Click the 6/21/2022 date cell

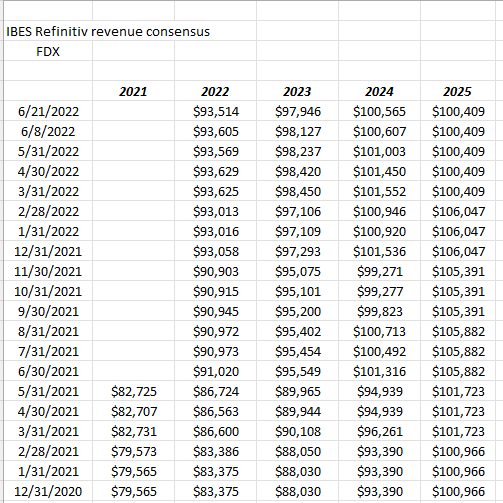click(48, 111)
